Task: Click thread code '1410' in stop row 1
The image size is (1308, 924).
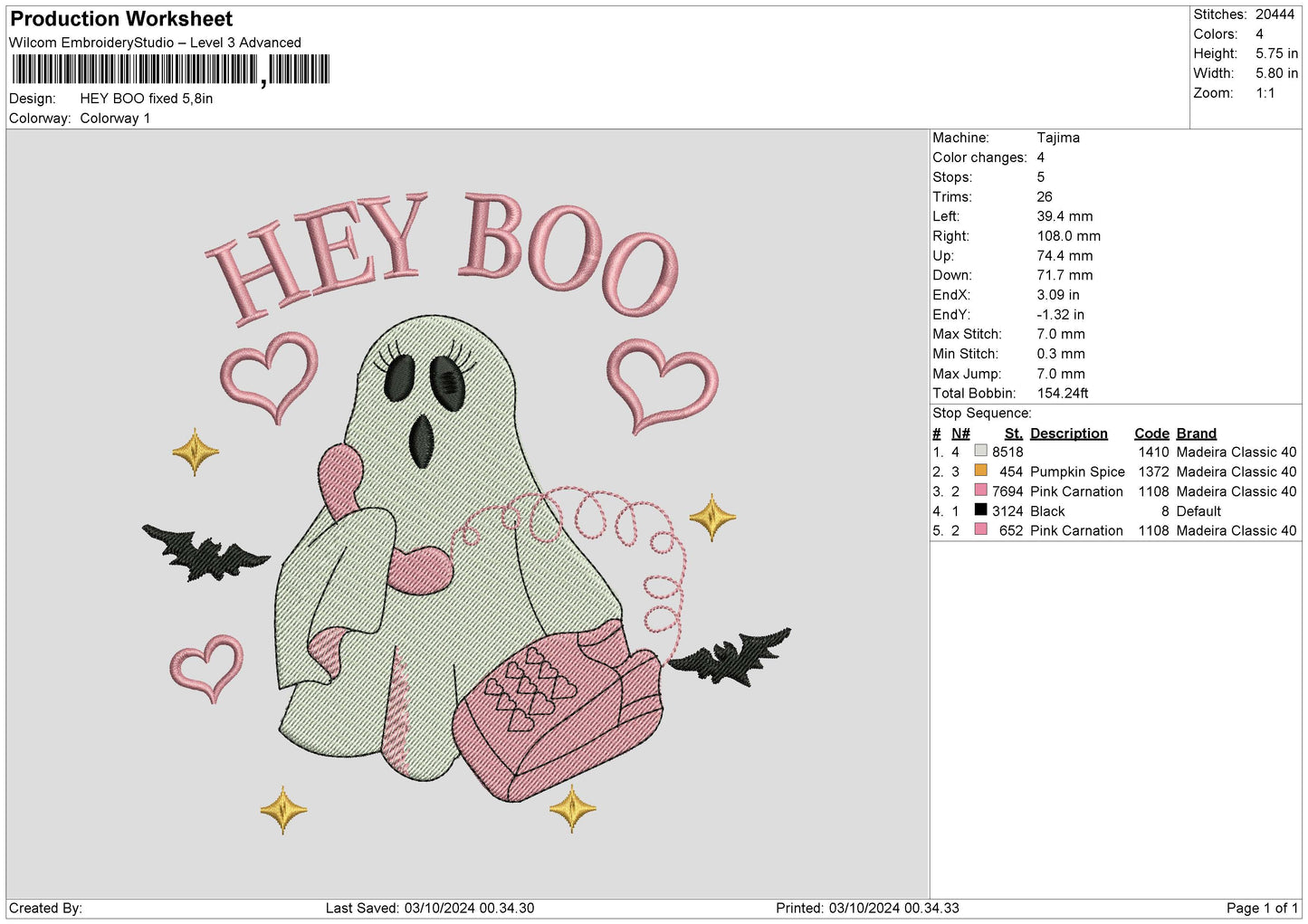Action: coord(1154,452)
